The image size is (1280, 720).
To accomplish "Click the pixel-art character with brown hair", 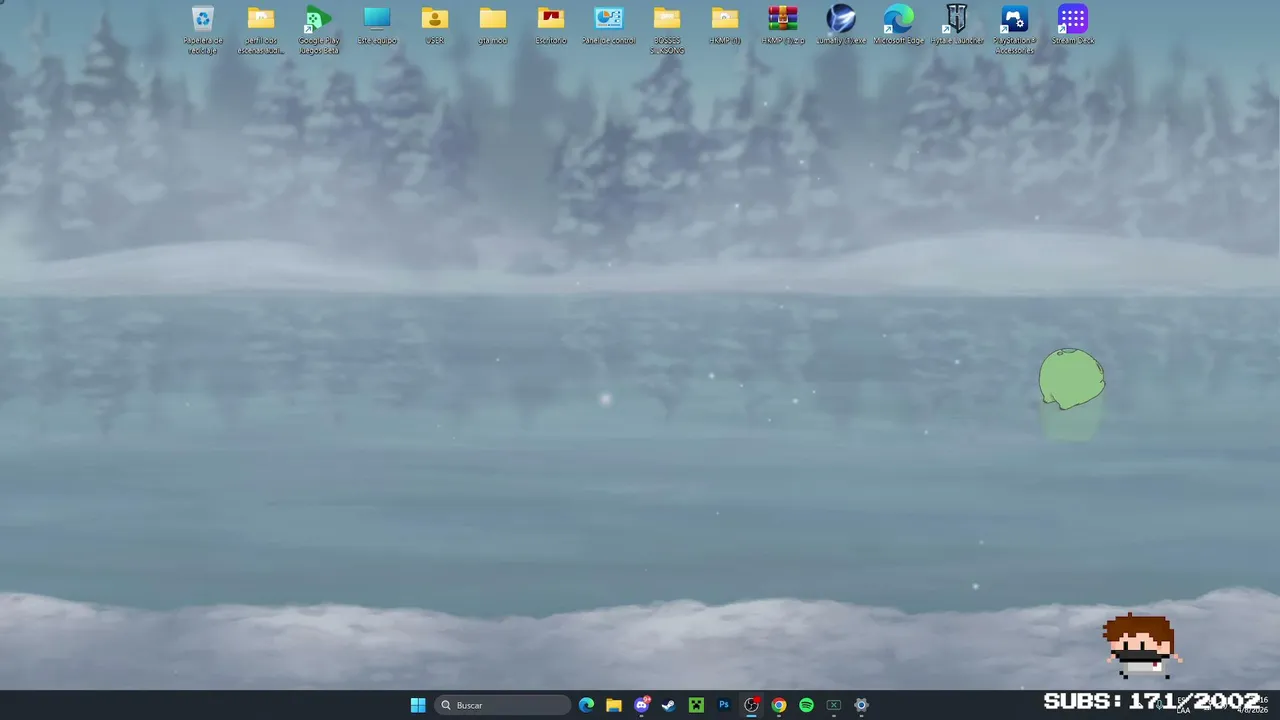I will coord(1141,646).
